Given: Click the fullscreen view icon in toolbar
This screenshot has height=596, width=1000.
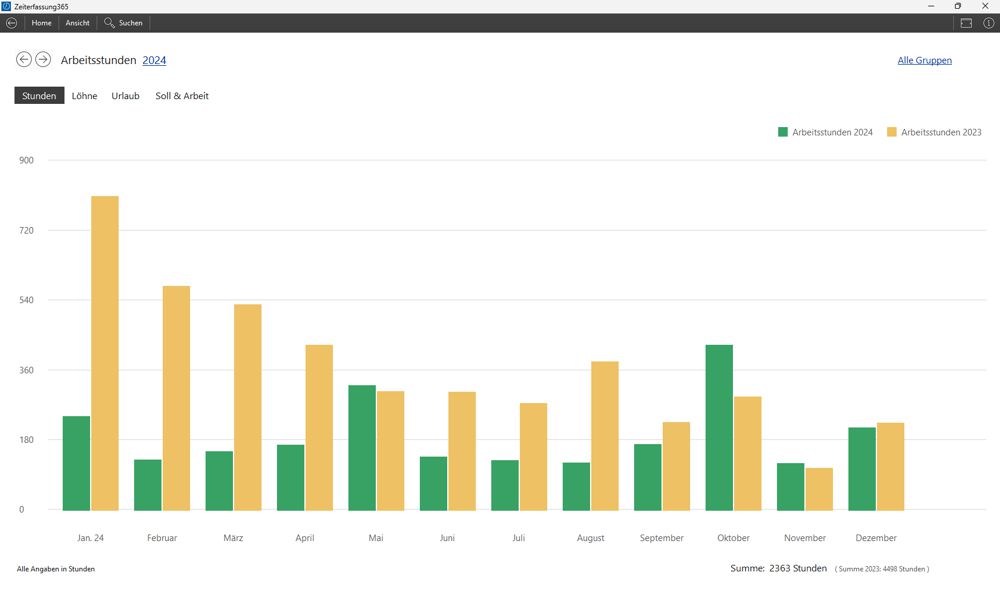Looking at the screenshot, I should click(966, 22).
